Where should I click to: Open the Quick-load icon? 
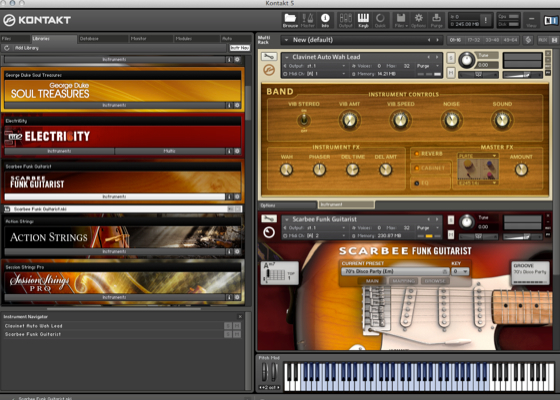click(380, 20)
